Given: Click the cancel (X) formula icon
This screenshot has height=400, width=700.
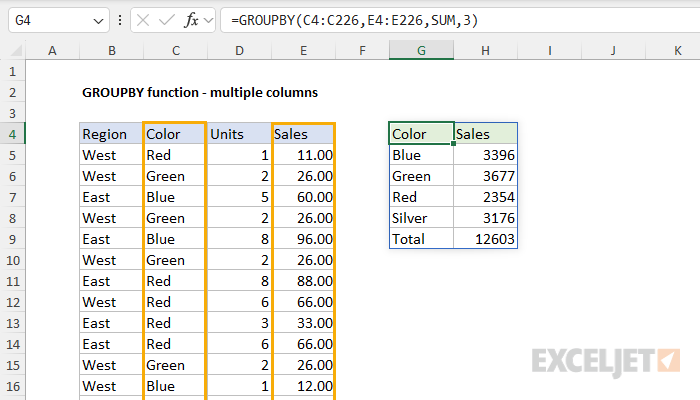Looking at the screenshot, I should pos(143,21).
